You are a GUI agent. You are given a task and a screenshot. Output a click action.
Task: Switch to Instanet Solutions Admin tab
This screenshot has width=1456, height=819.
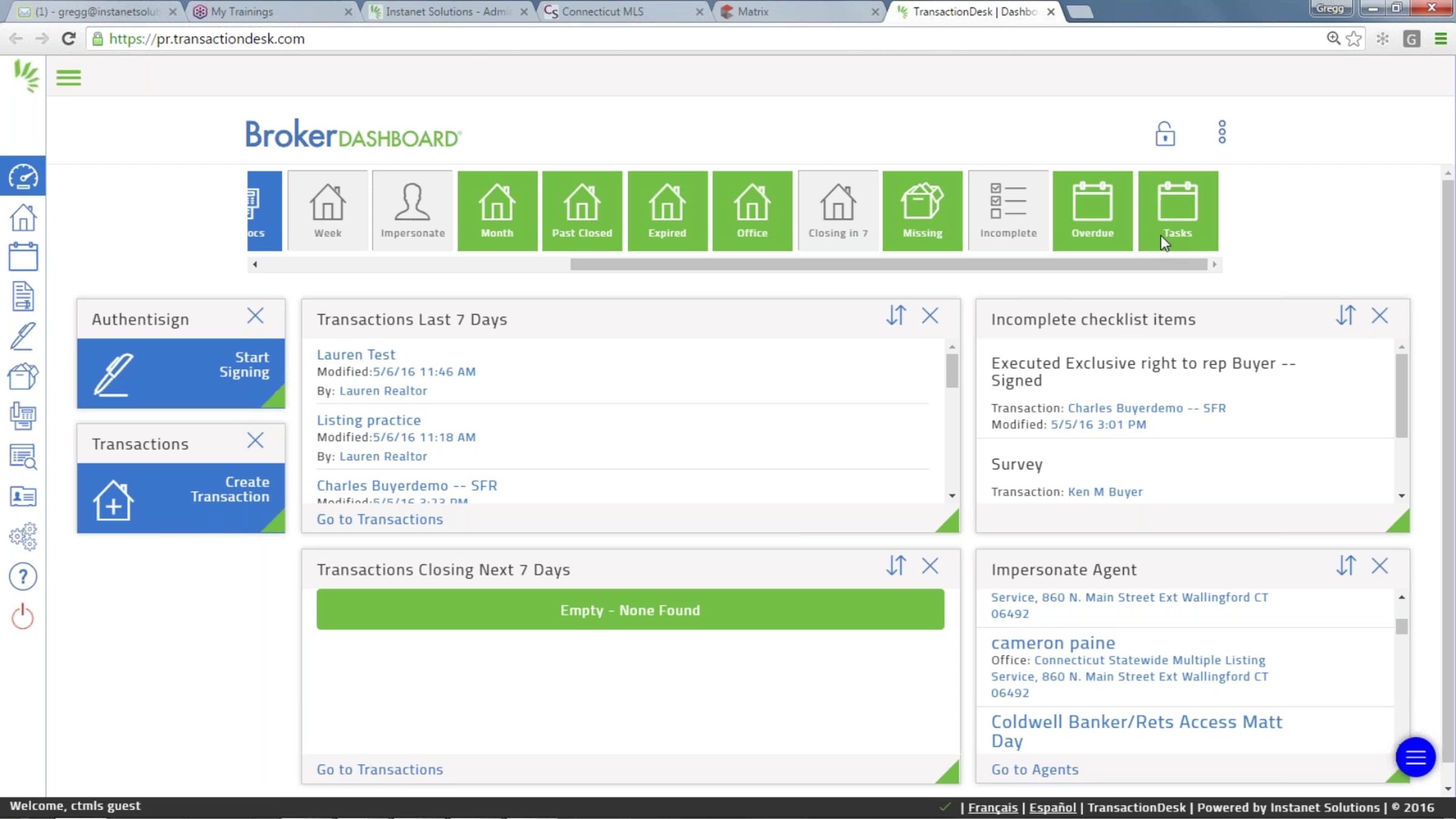pyautogui.click(x=449, y=12)
